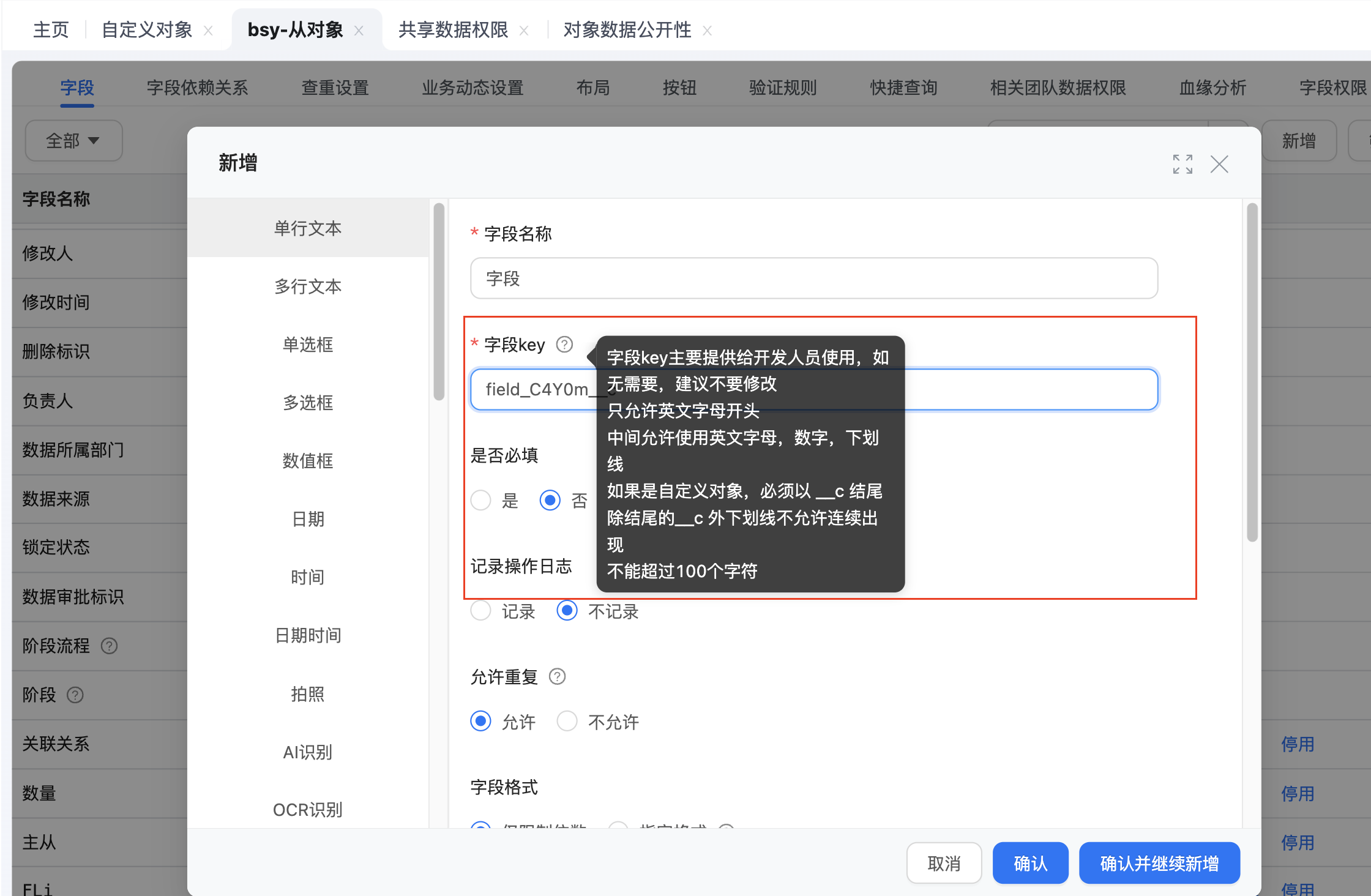Open the 相关团队数据权限 tab

1058,88
